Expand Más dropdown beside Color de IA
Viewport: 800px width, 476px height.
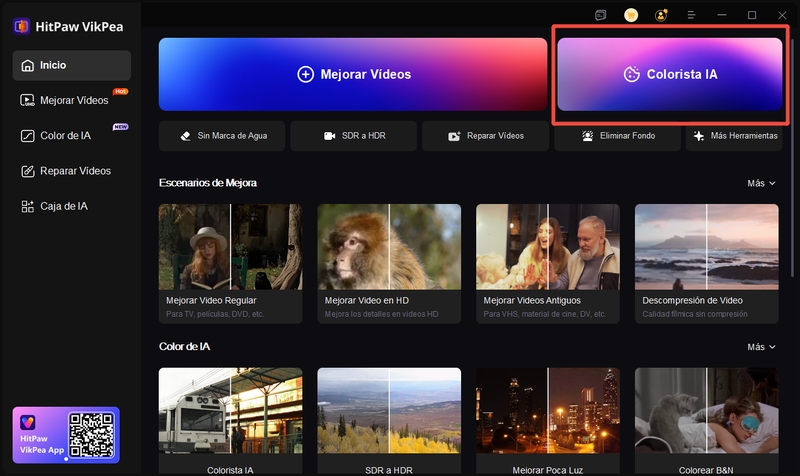pos(760,347)
